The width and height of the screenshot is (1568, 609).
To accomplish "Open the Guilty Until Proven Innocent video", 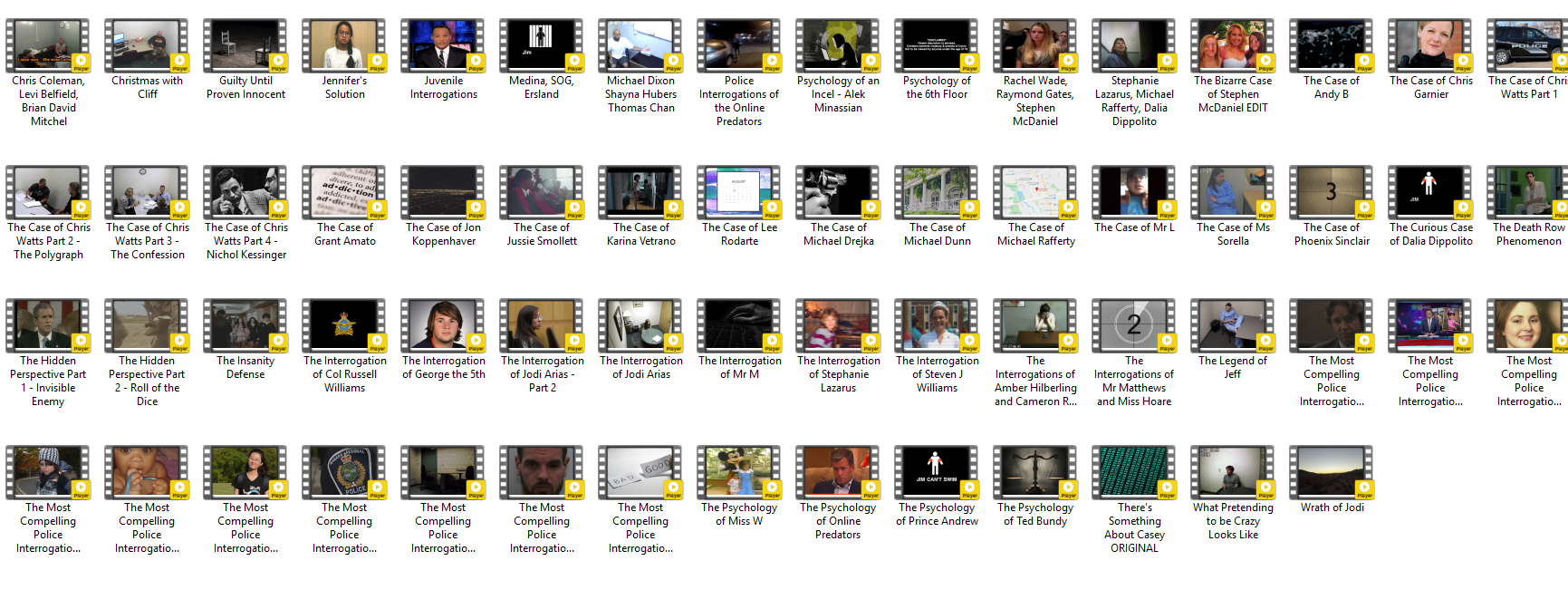I will 245,45.
